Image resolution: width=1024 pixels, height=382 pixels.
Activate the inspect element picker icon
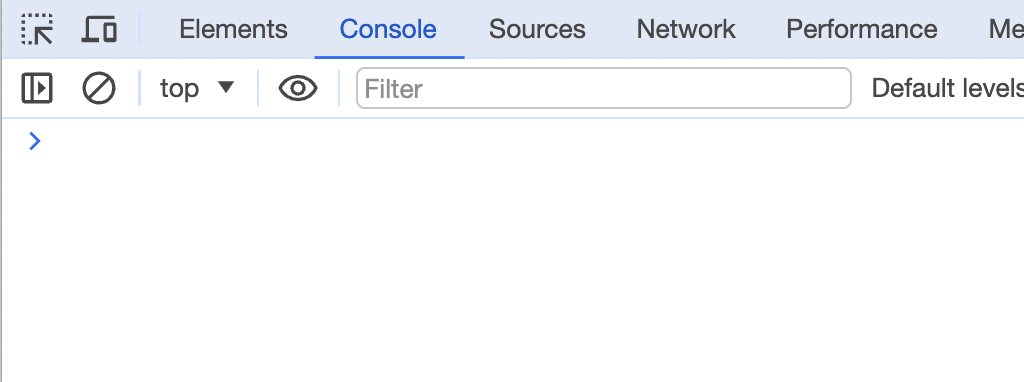click(x=37, y=29)
